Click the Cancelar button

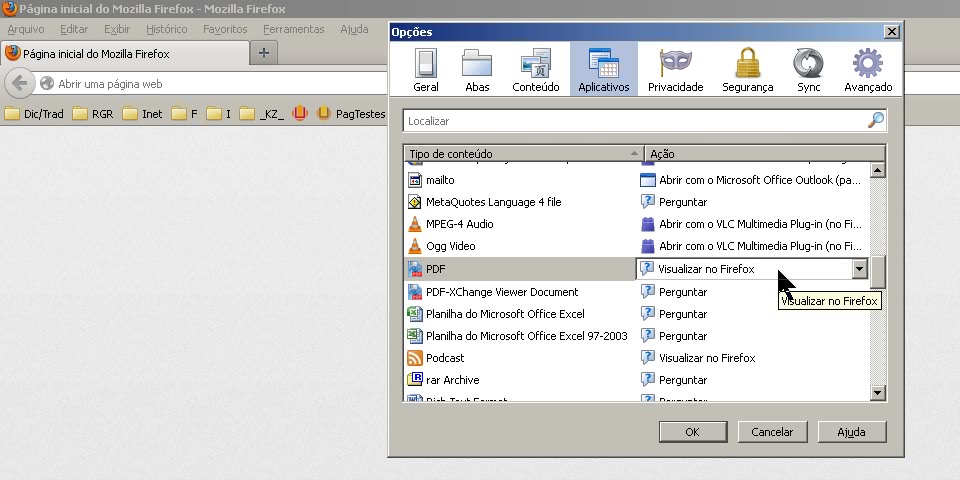[x=771, y=432]
